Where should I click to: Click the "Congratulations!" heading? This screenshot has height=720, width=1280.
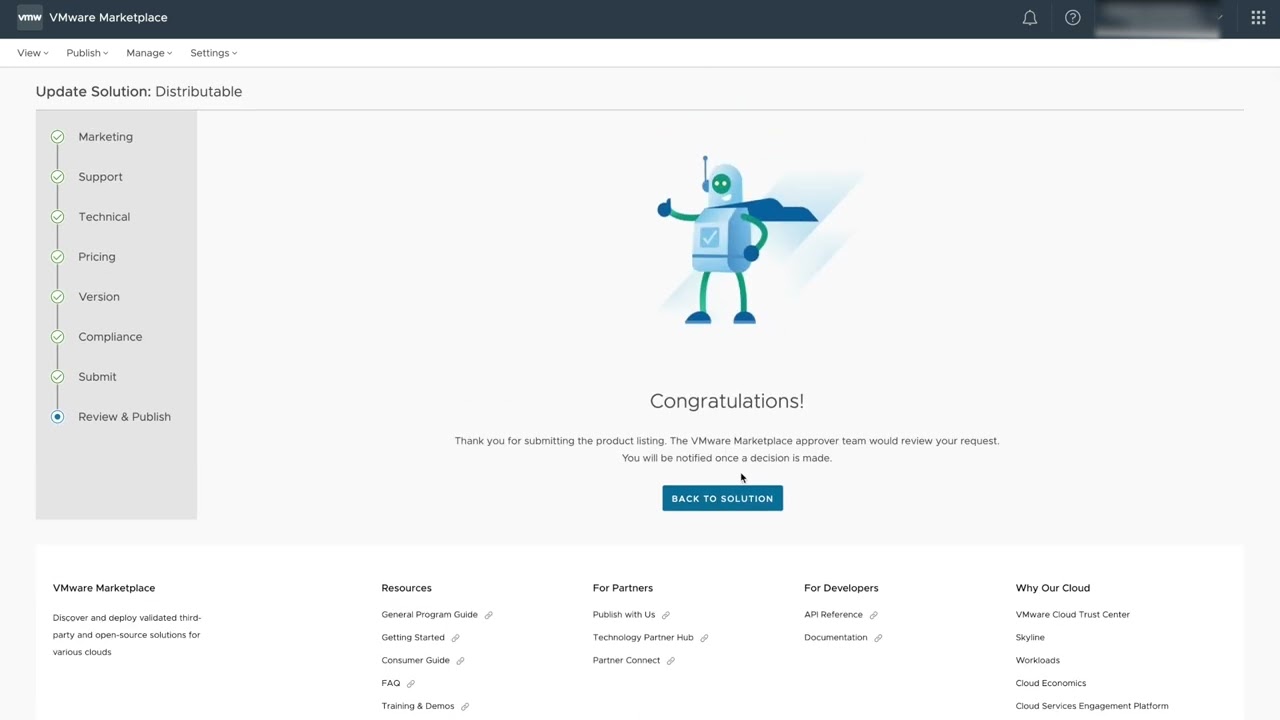pos(727,401)
